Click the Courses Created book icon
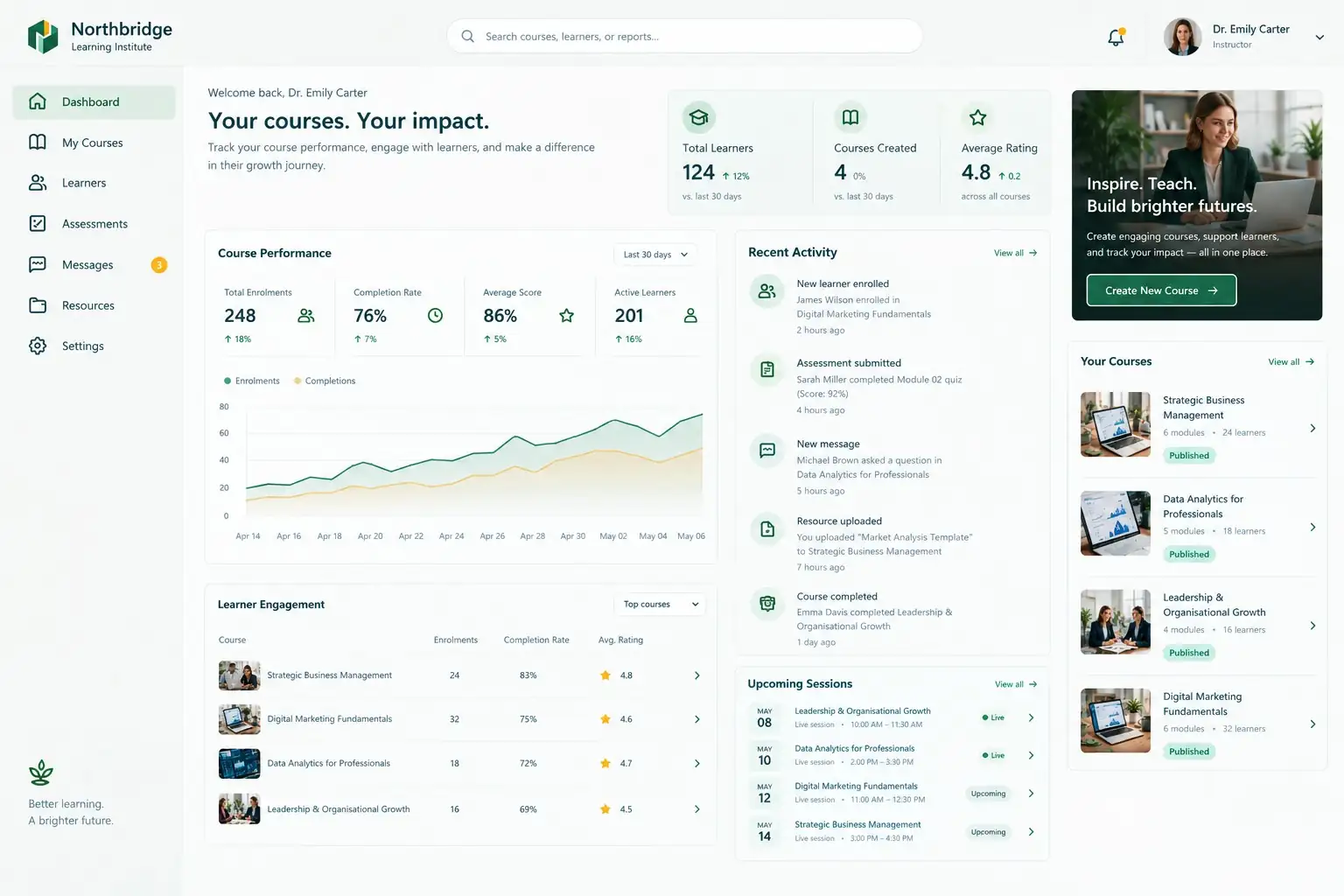The height and width of the screenshot is (896, 1344). pos(850,117)
